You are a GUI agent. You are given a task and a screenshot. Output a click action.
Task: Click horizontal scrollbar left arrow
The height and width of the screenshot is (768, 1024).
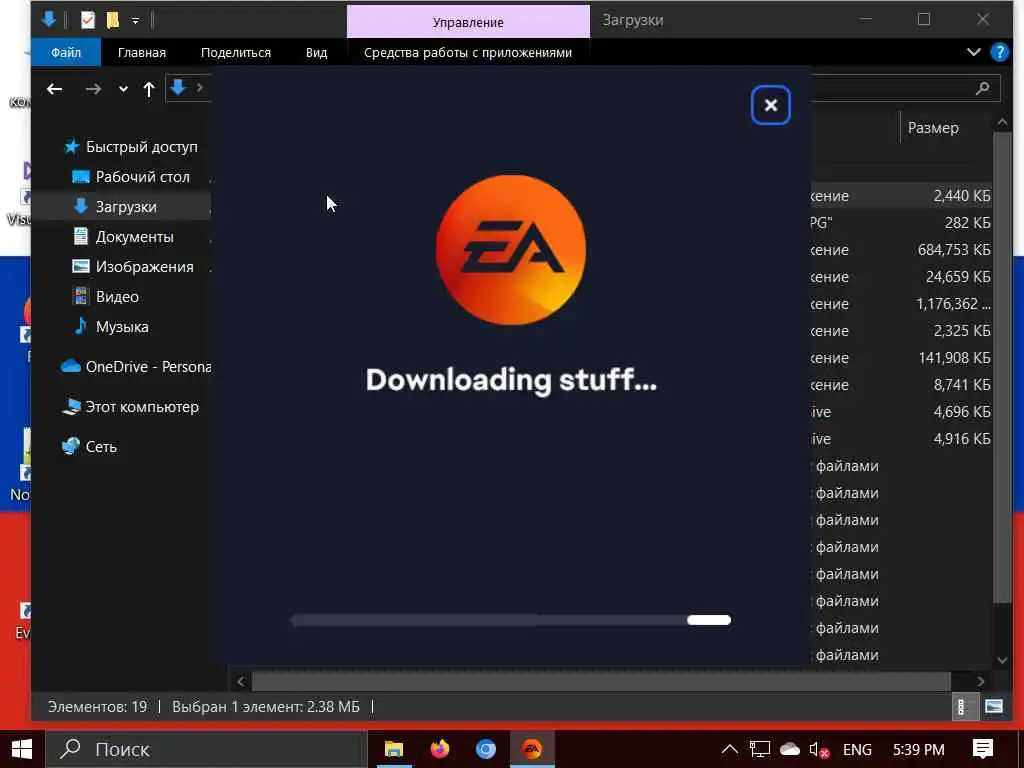click(241, 681)
